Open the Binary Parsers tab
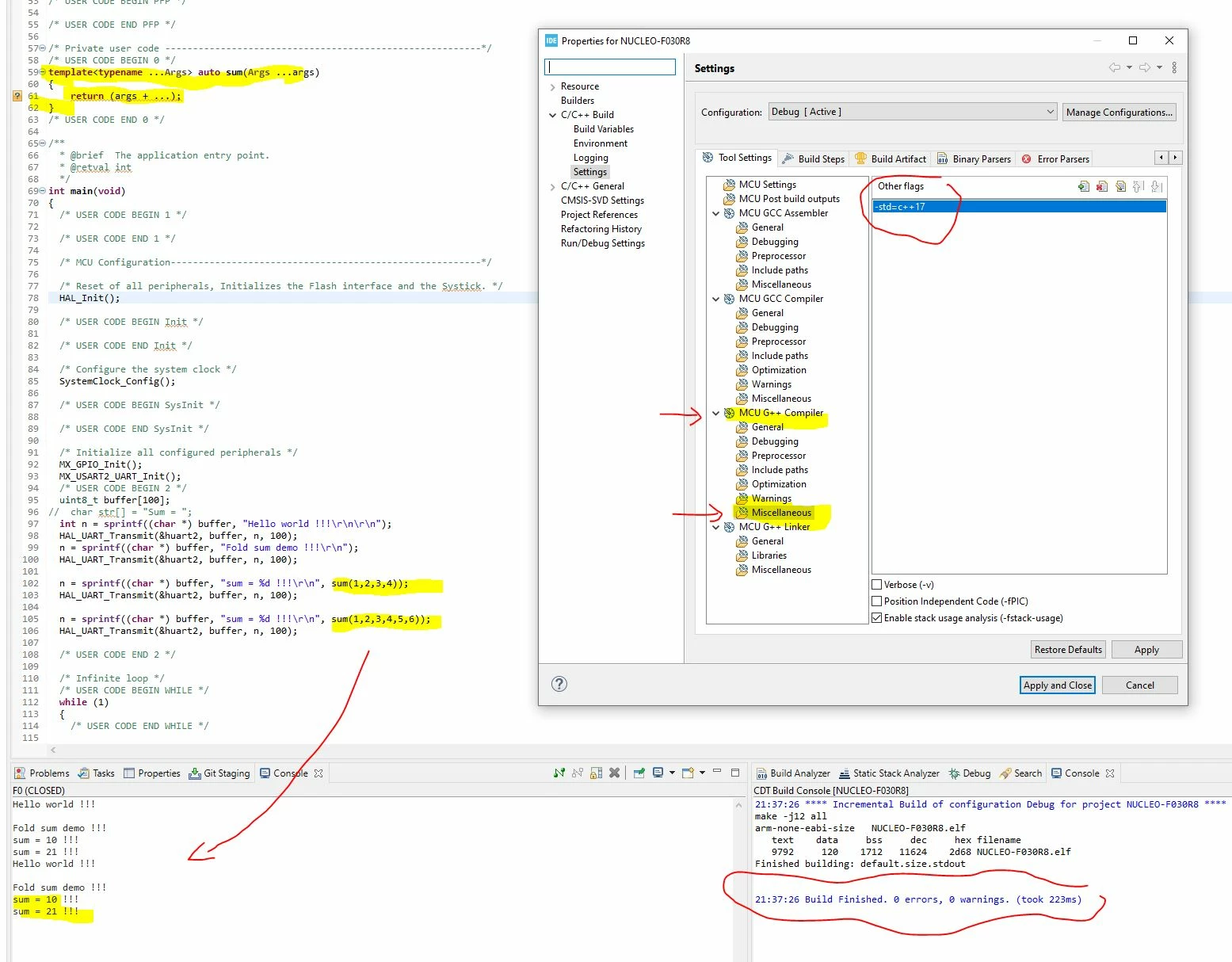The image size is (1232, 962). [x=974, y=158]
